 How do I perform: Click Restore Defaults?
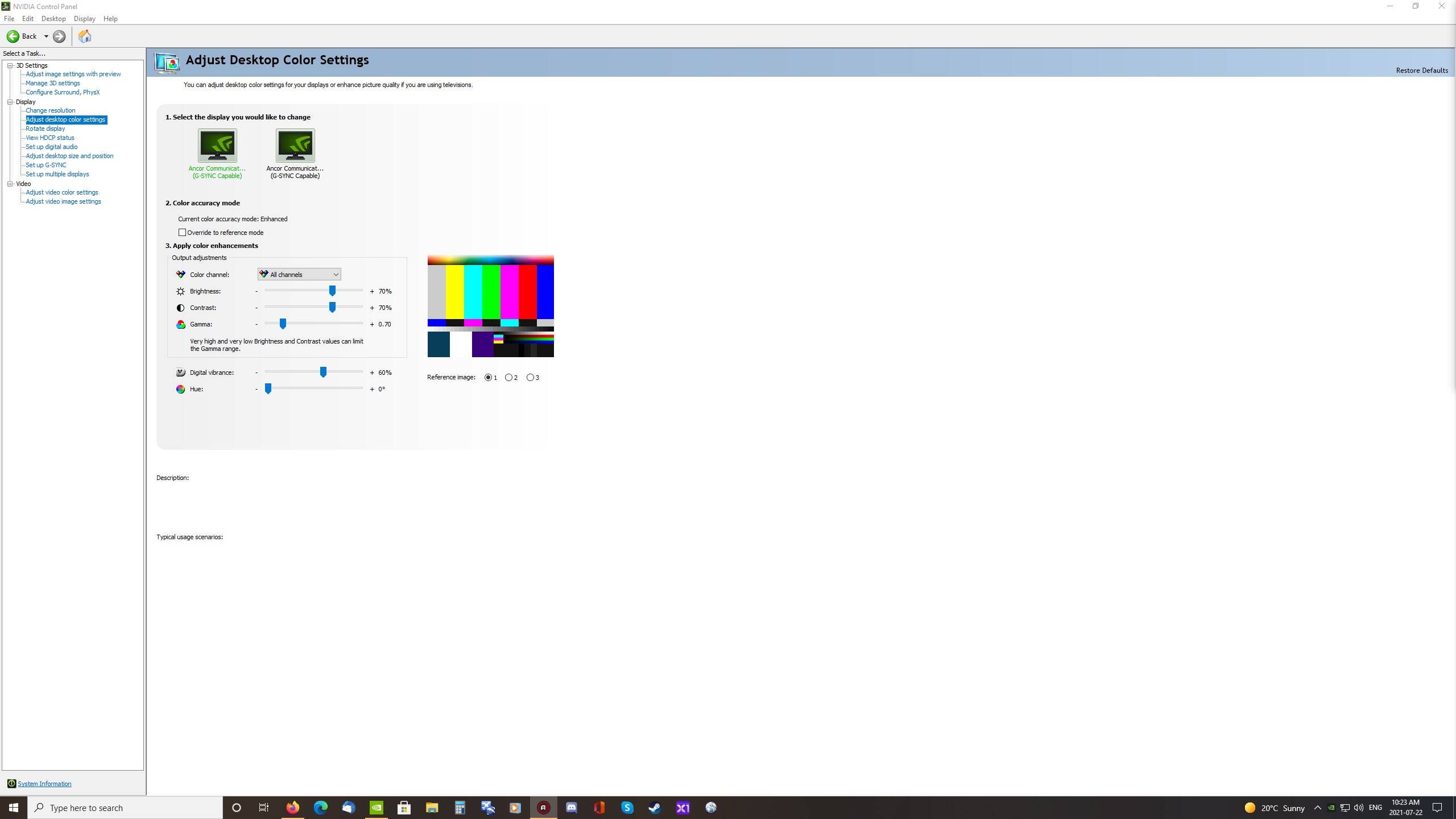(x=1421, y=71)
